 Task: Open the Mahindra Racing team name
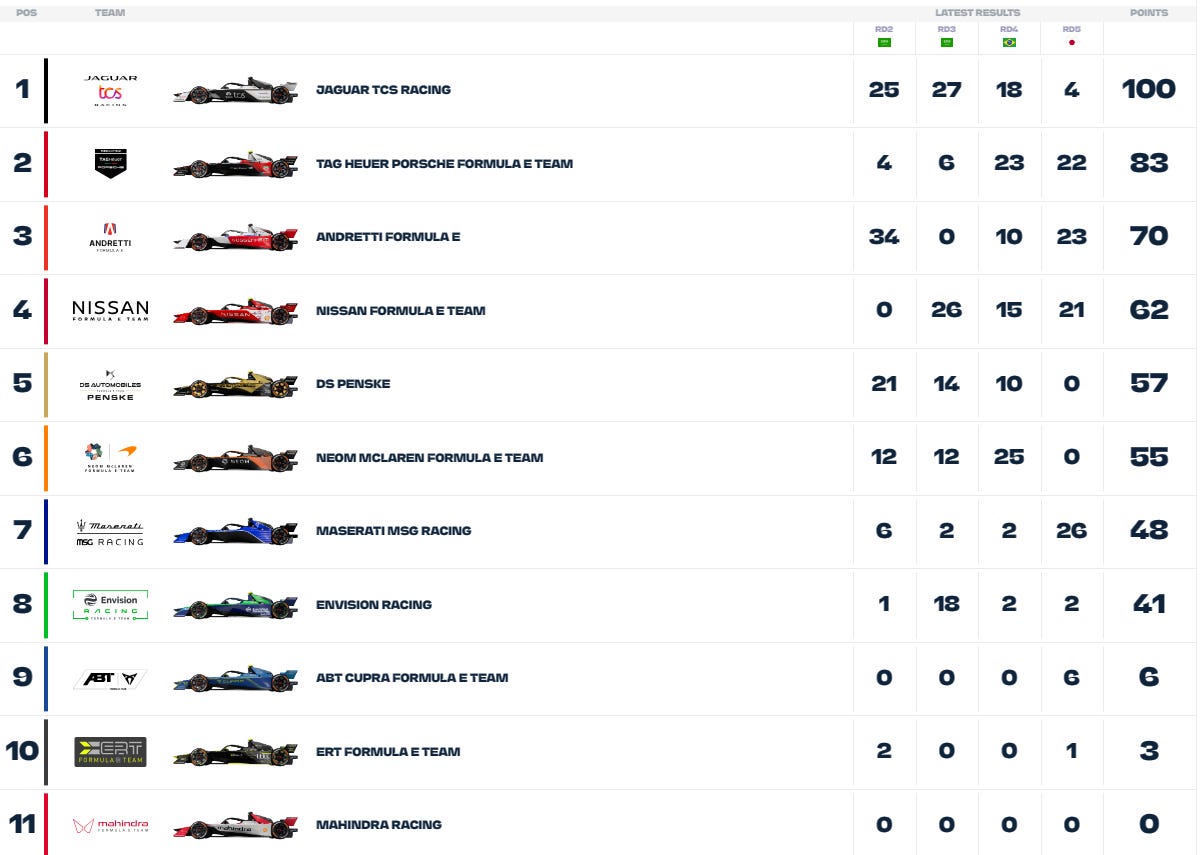(378, 825)
